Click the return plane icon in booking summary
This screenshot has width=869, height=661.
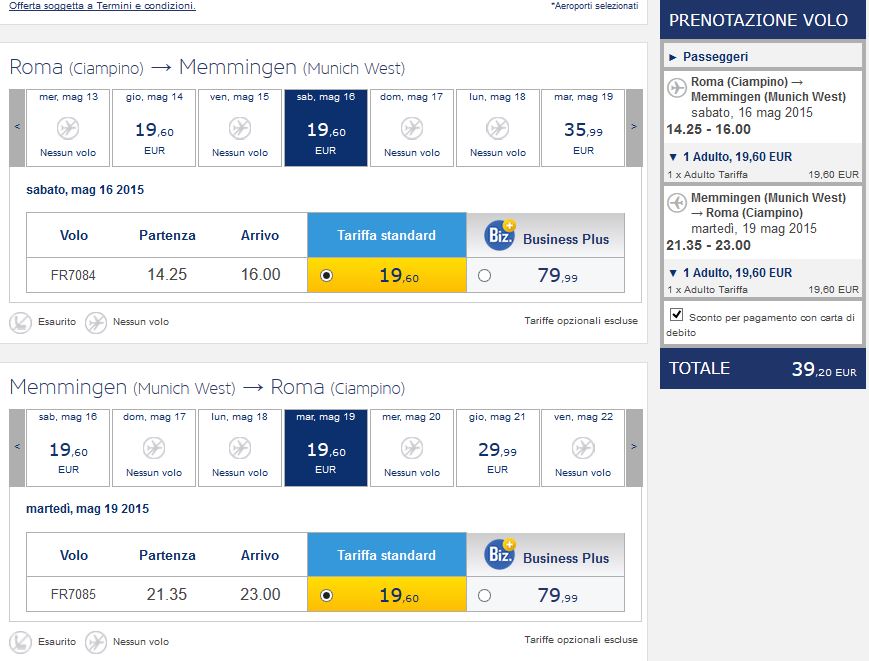[677, 204]
